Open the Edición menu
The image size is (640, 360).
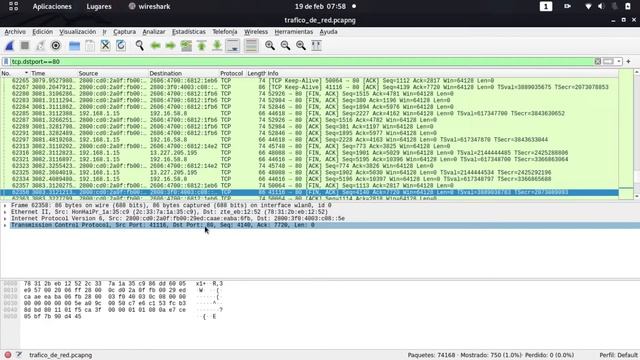coord(42,31)
